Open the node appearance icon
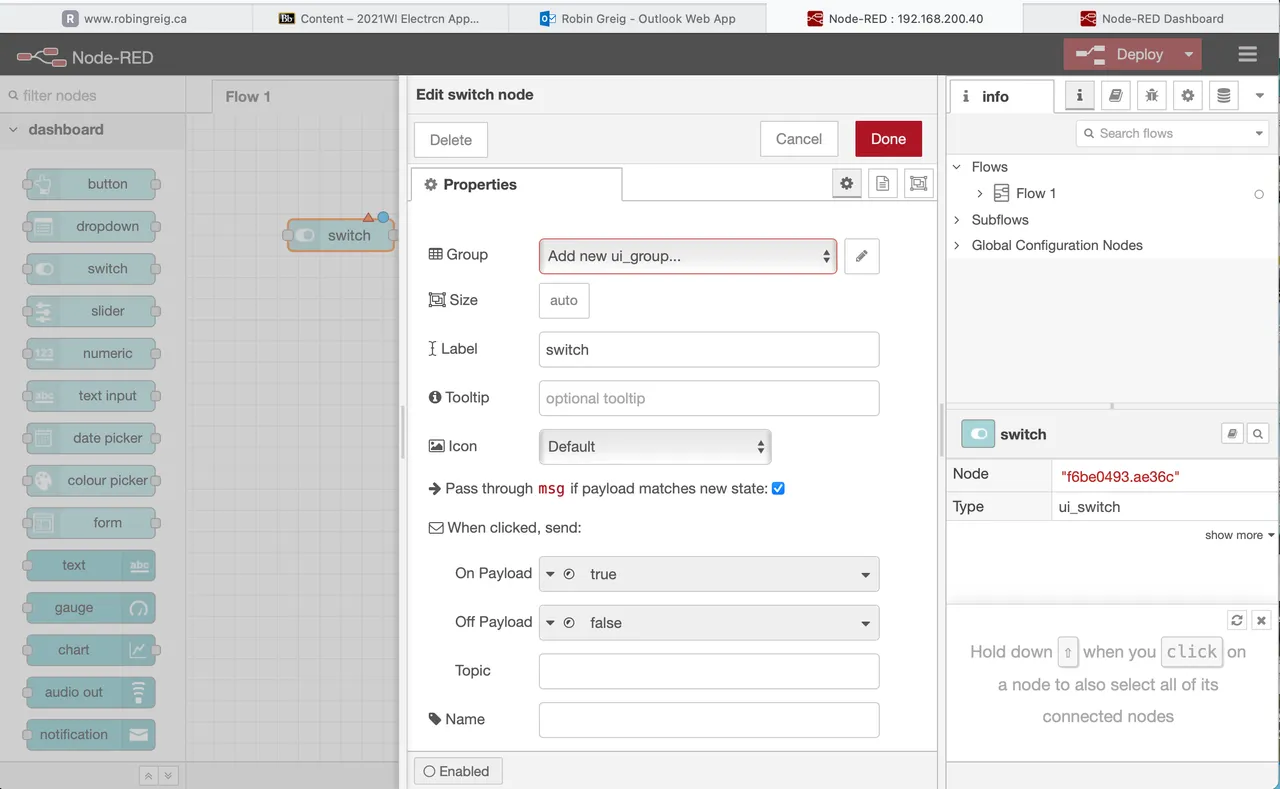The height and width of the screenshot is (789, 1280). point(918,183)
